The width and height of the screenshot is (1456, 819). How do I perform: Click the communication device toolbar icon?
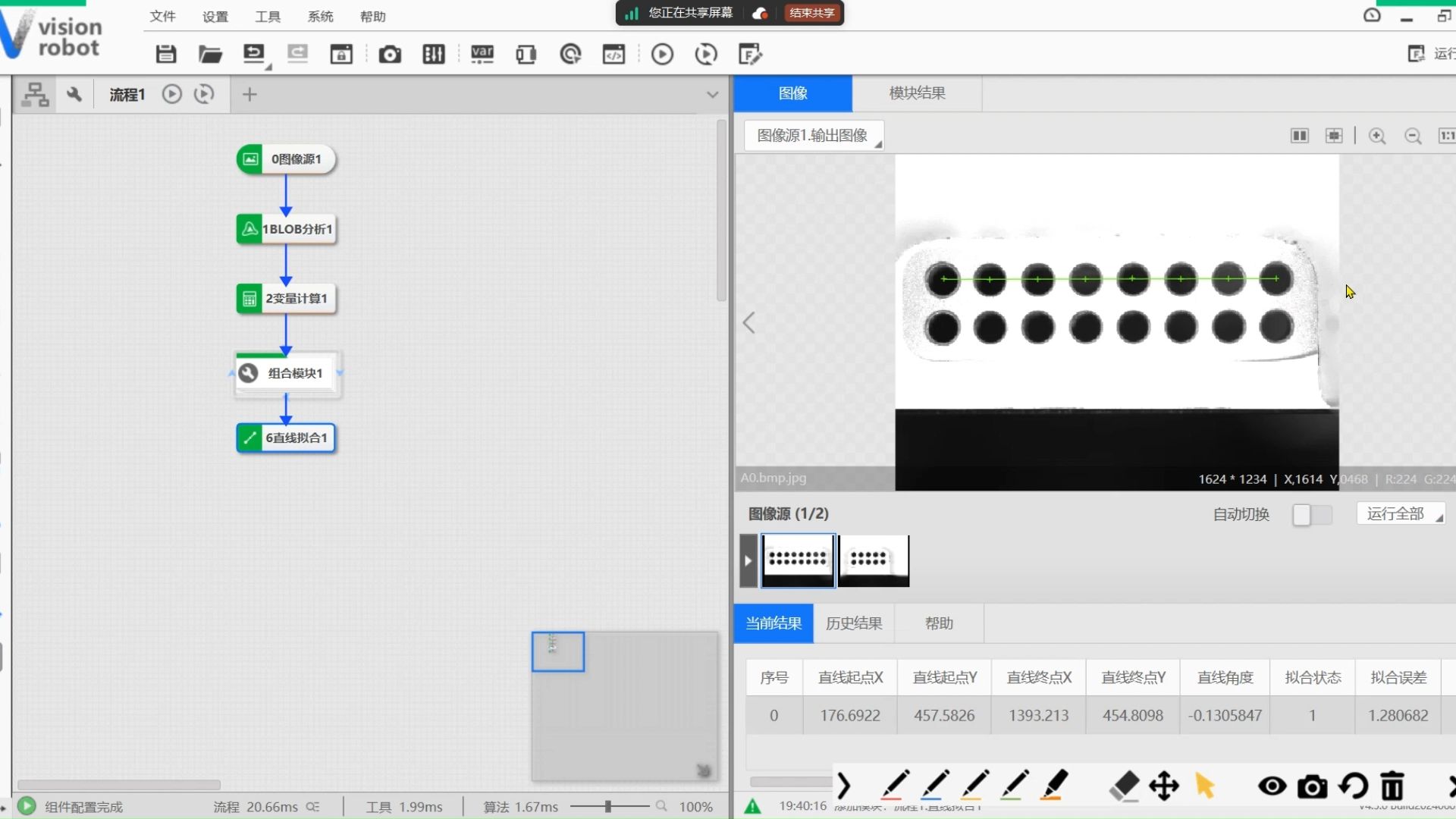tap(526, 54)
